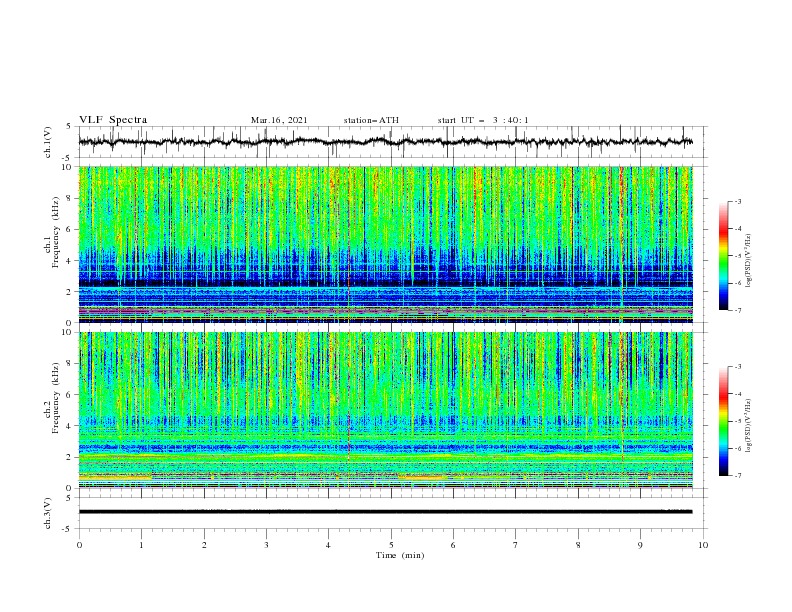Click the ch.2 spectrogram panel

pyautogui.click(x=385, y=410)
